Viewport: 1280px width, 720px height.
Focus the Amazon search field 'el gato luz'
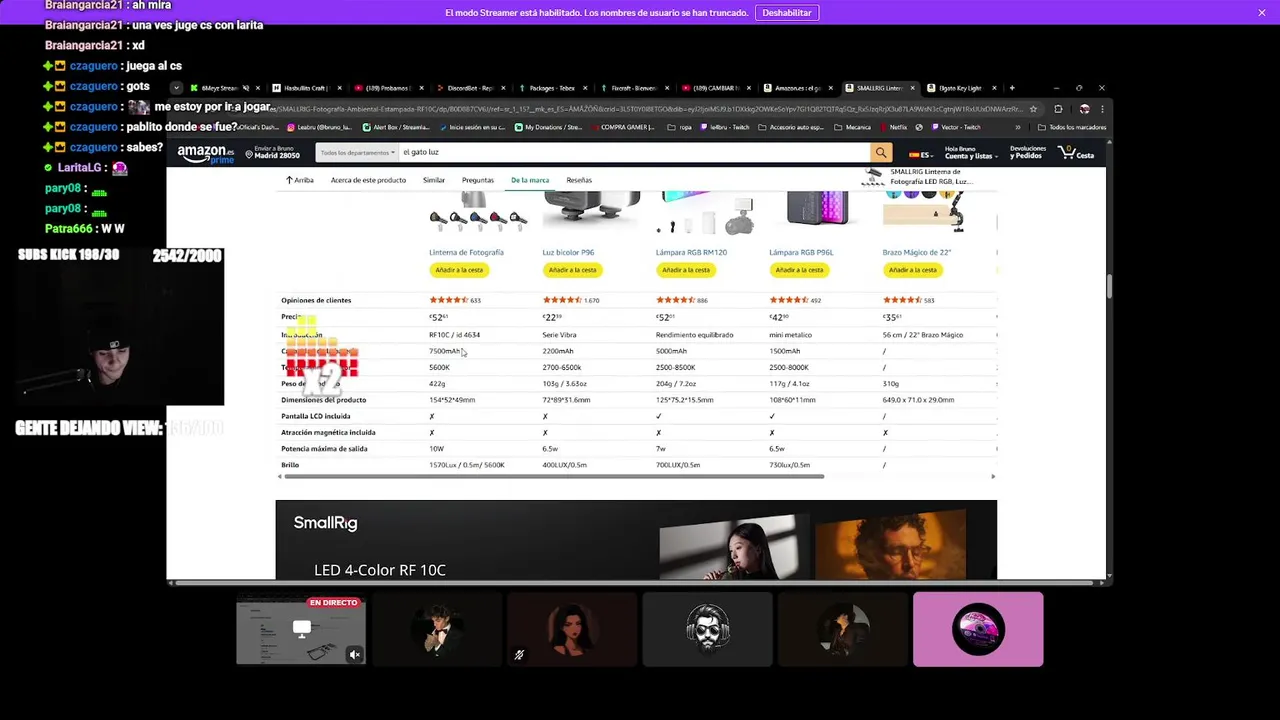point(634,152)
